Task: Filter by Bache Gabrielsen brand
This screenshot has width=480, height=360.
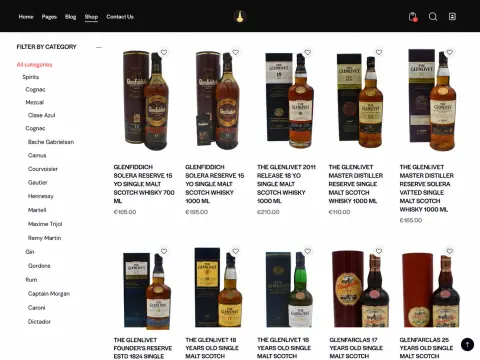Action: (x=51, y=142)
